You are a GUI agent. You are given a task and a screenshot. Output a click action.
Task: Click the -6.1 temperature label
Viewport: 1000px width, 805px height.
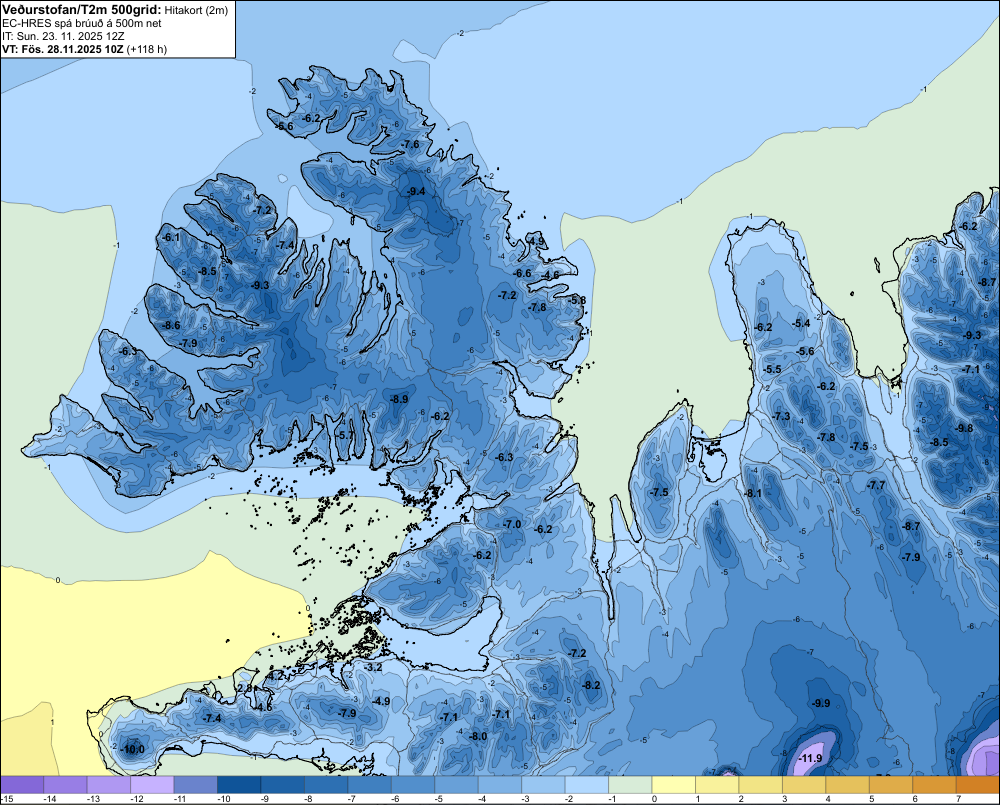172,237
